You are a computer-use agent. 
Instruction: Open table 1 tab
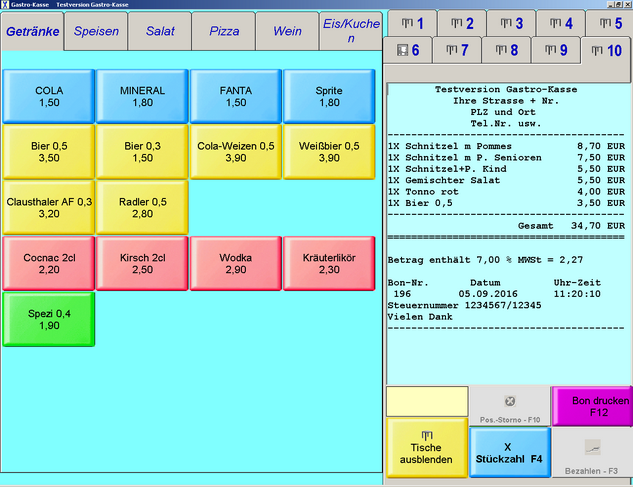(412, 24)
